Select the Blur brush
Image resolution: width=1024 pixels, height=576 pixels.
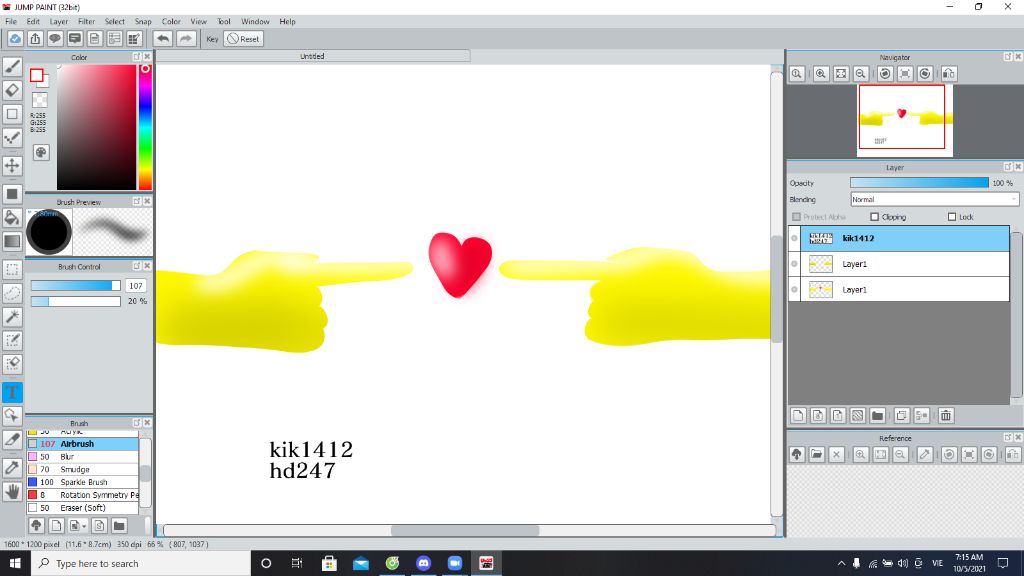(x=82, y=456)
